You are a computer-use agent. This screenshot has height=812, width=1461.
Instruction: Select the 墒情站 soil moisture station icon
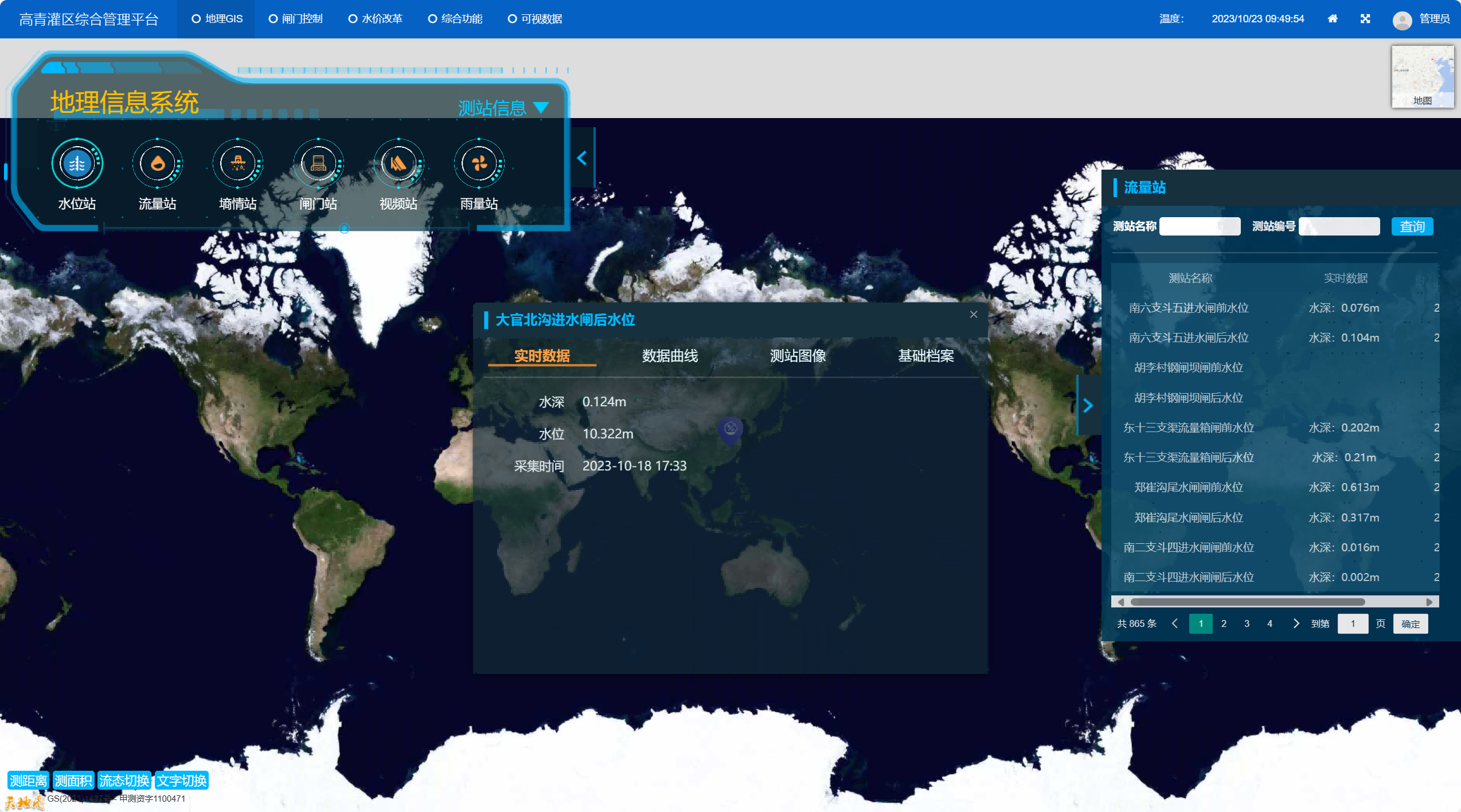(x=238, y=164)
